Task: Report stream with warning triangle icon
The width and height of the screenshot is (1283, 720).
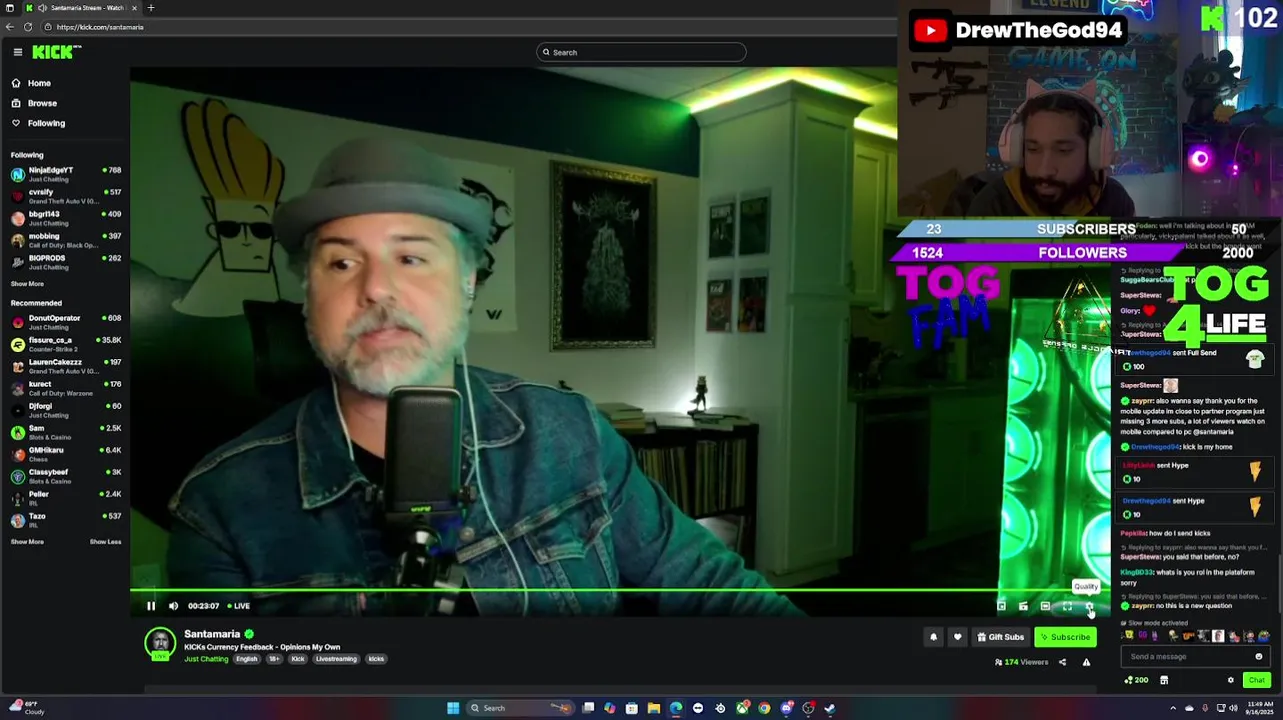Action: 1086,662
